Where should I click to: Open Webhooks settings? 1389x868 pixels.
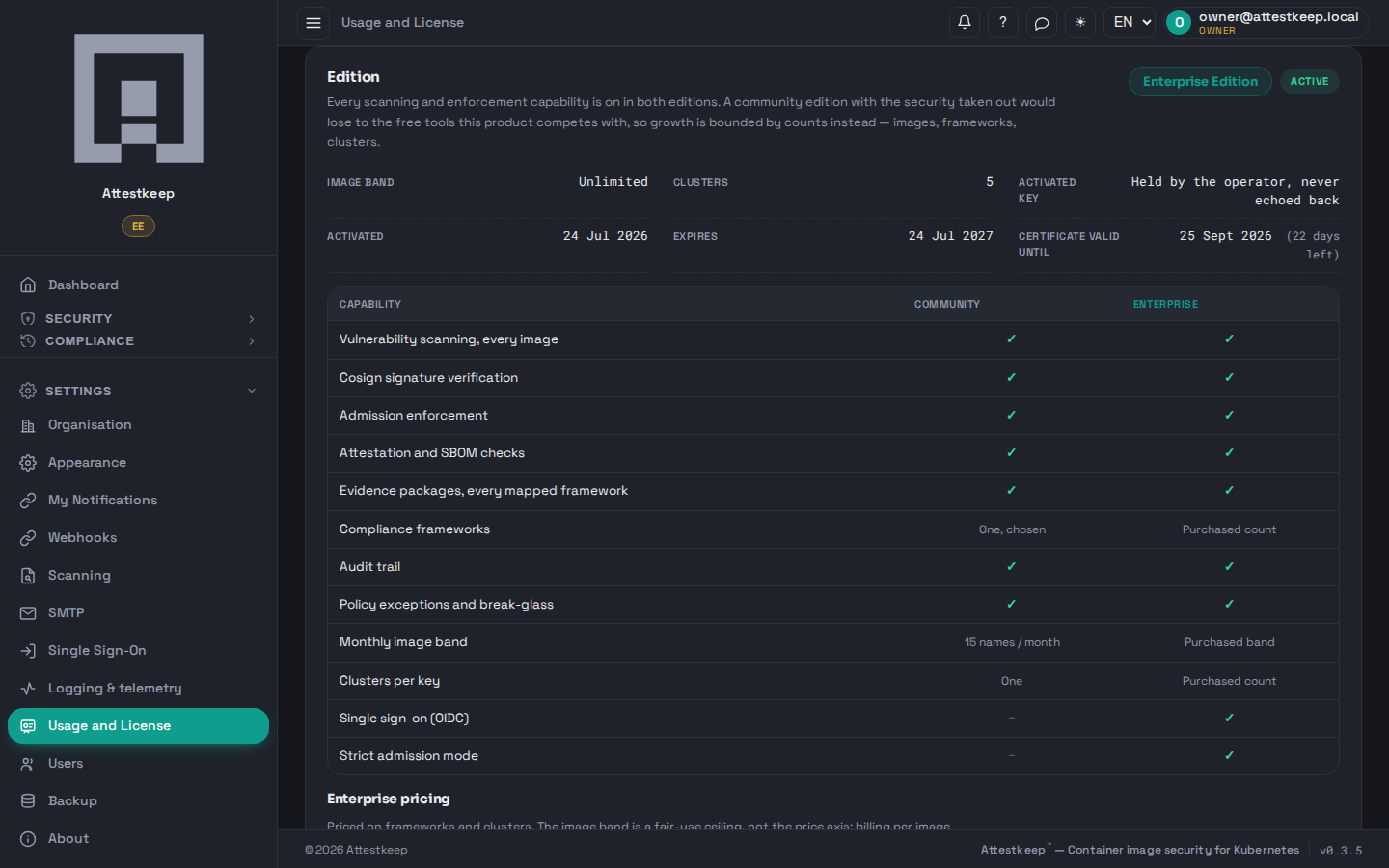click(x=138, y=538)
